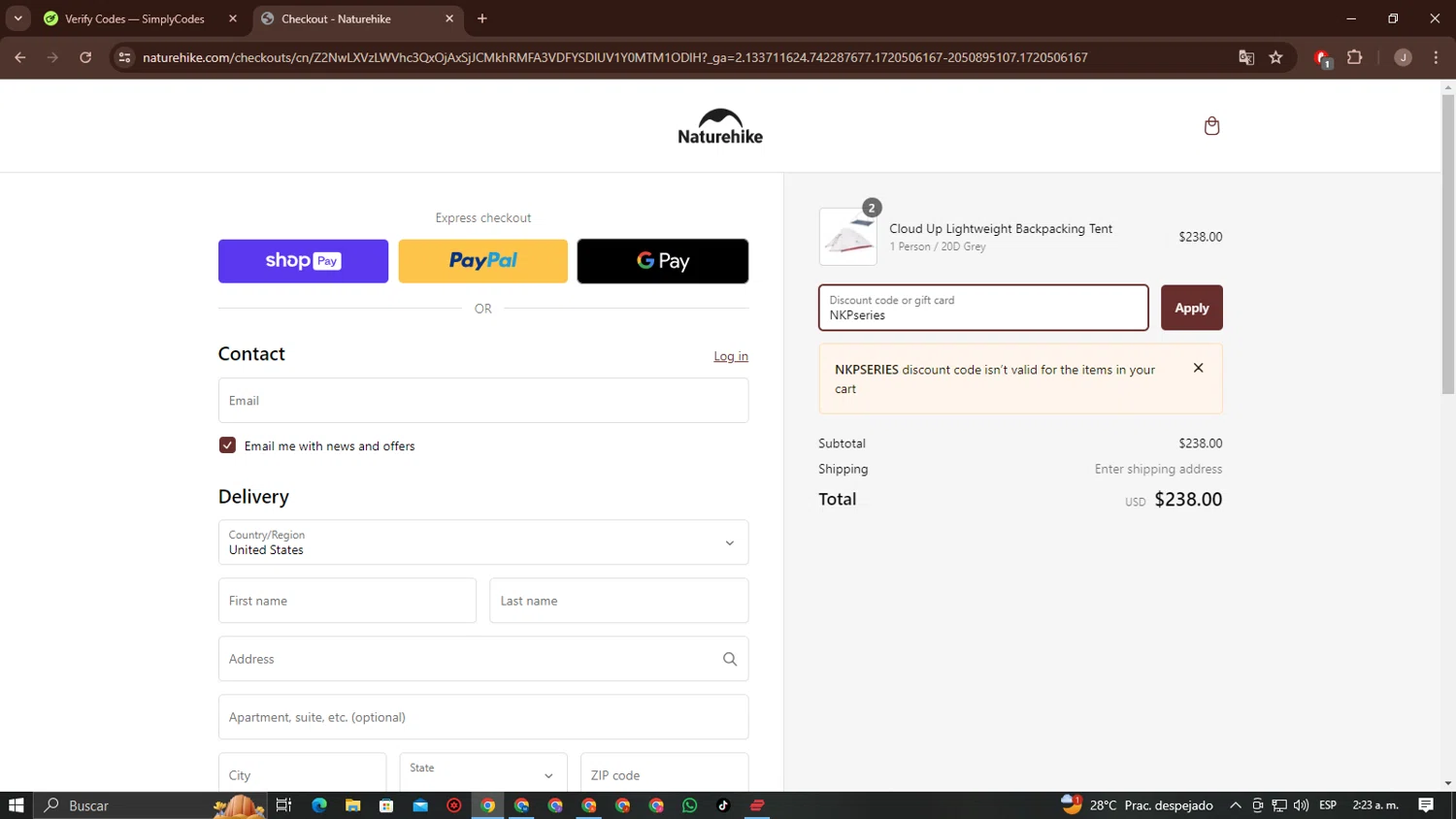Image resolution: width=1456 pixels, height=819 pixels.
Task: Bookmark this page with star icon
Action: pyautogui.click(x=1275, y=57)
